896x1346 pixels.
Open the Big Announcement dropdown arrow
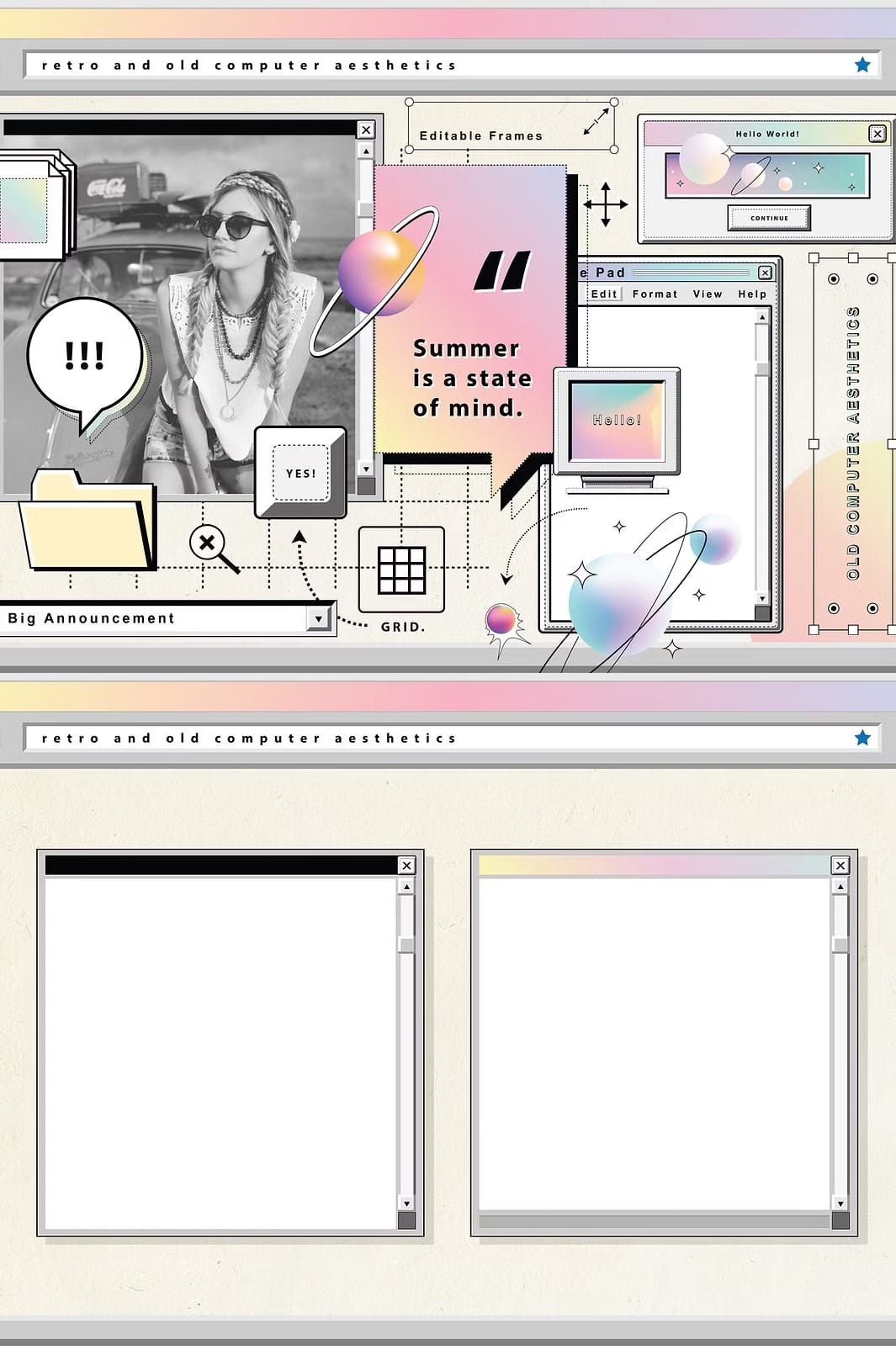point(318,618)
